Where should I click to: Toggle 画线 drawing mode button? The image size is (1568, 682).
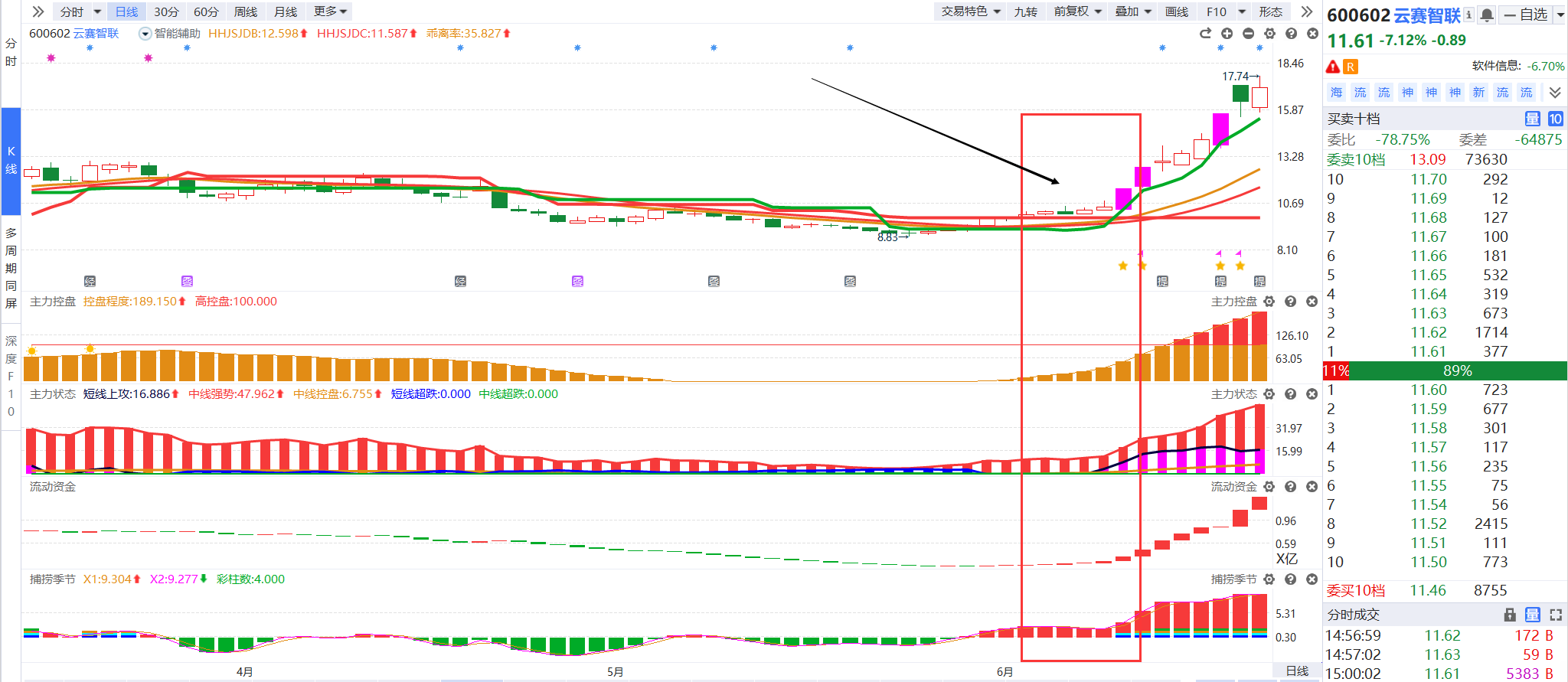1177,11
